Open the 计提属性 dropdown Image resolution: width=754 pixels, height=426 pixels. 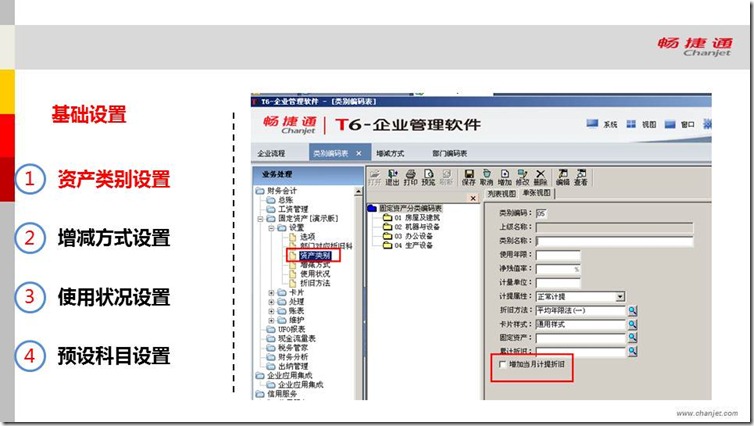tap(620, 297)
